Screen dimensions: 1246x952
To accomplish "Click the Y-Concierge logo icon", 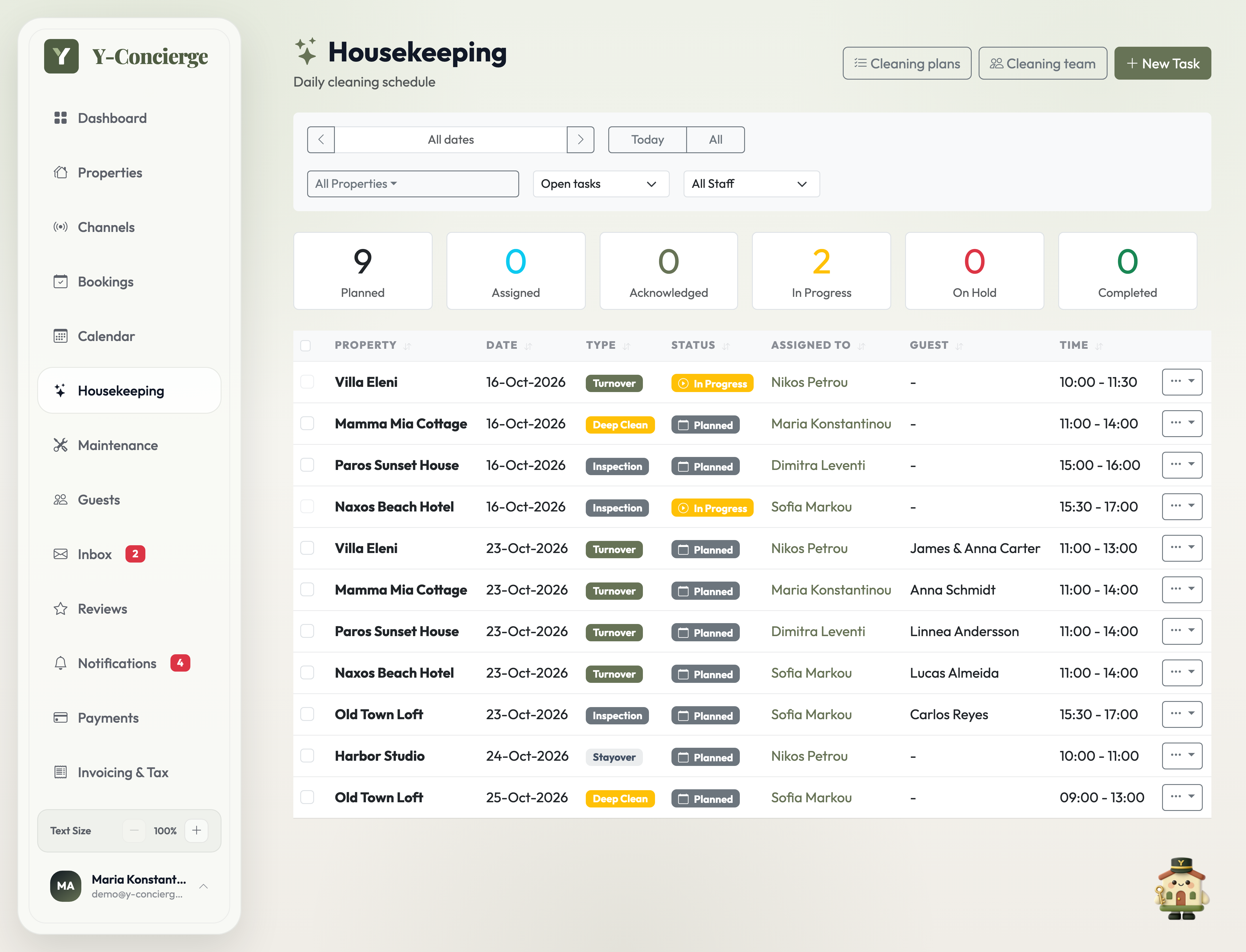I will pos(61,56).
